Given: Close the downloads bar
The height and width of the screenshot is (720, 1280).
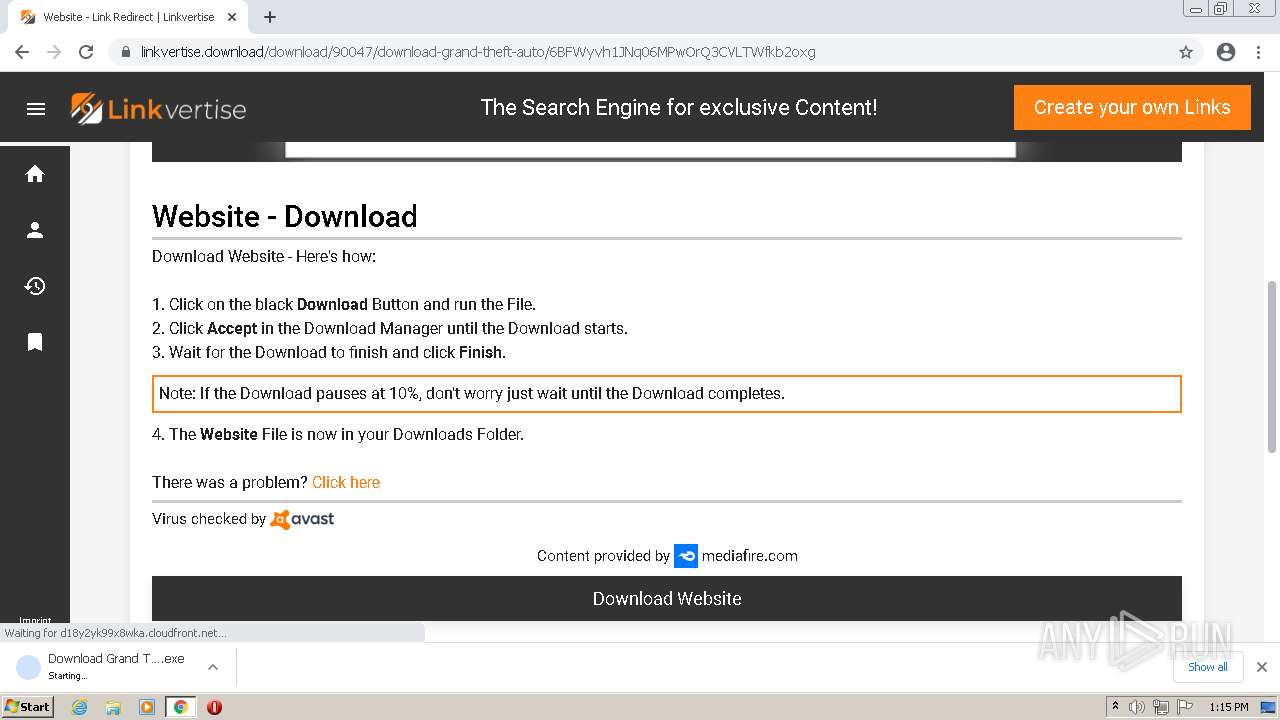Looking at the screenshot, I should coord(1262,667).
